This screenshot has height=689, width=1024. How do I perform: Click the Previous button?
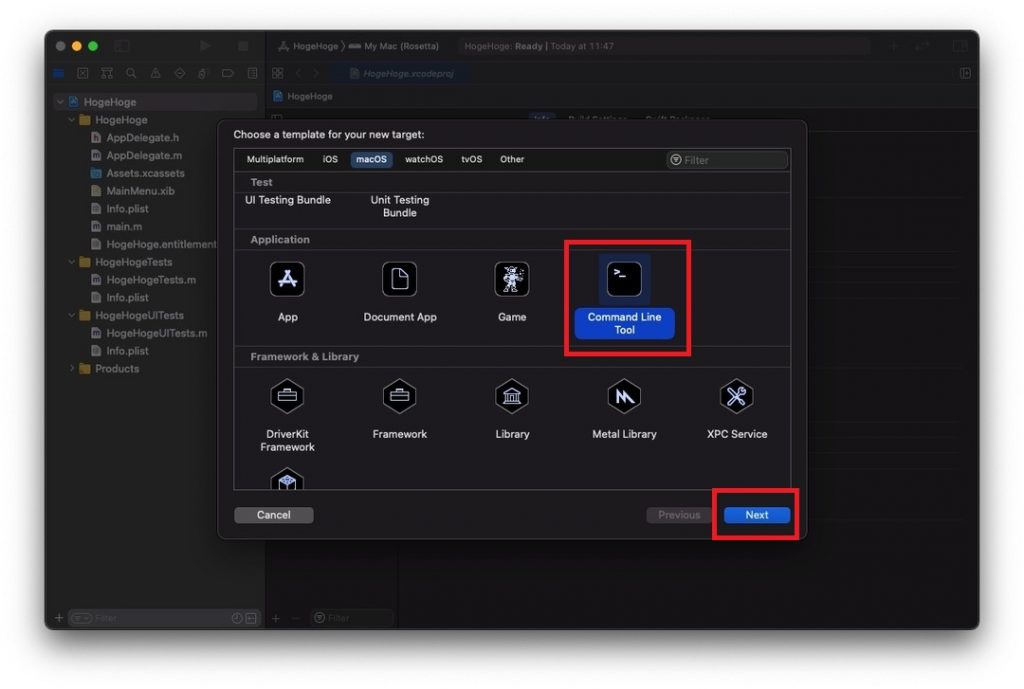click(679, 515)
